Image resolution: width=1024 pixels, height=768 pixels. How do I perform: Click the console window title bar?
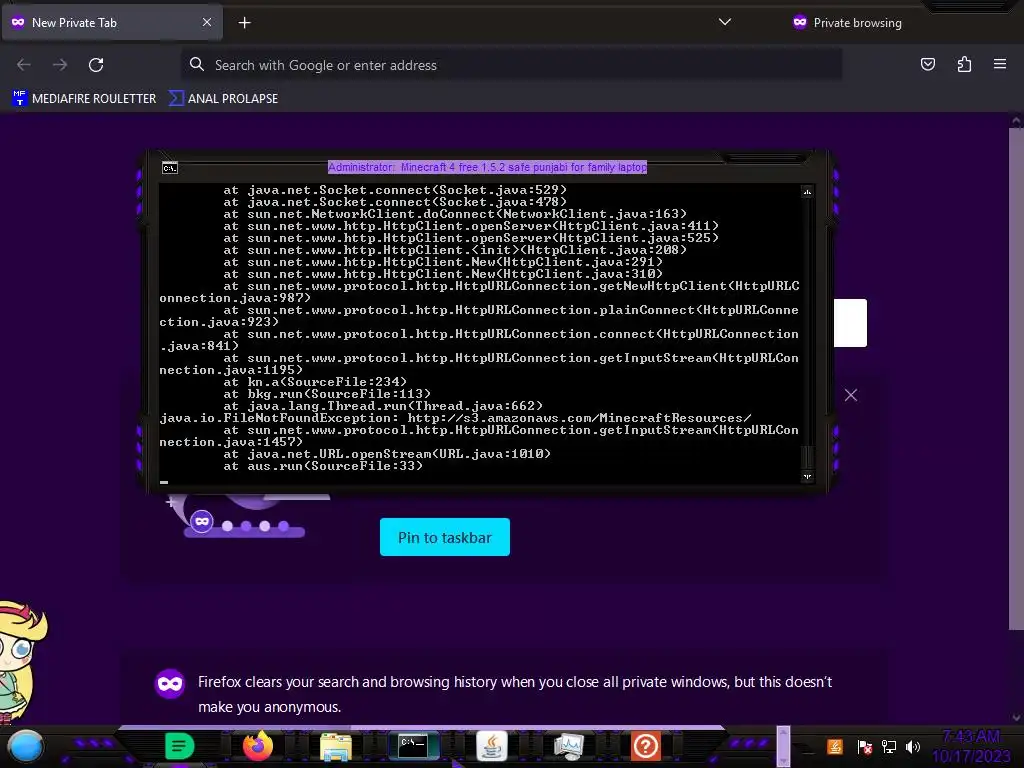(x=487, y=167)
